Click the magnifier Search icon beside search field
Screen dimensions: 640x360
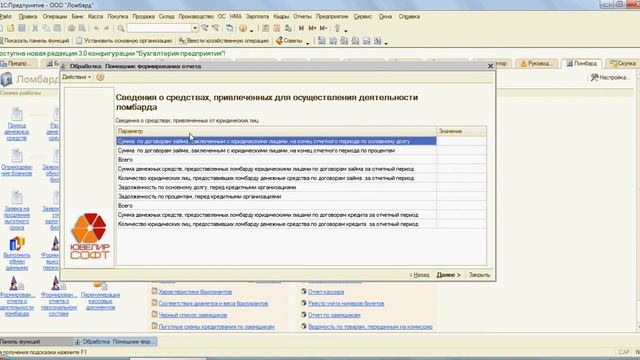(x=121, y=28)
